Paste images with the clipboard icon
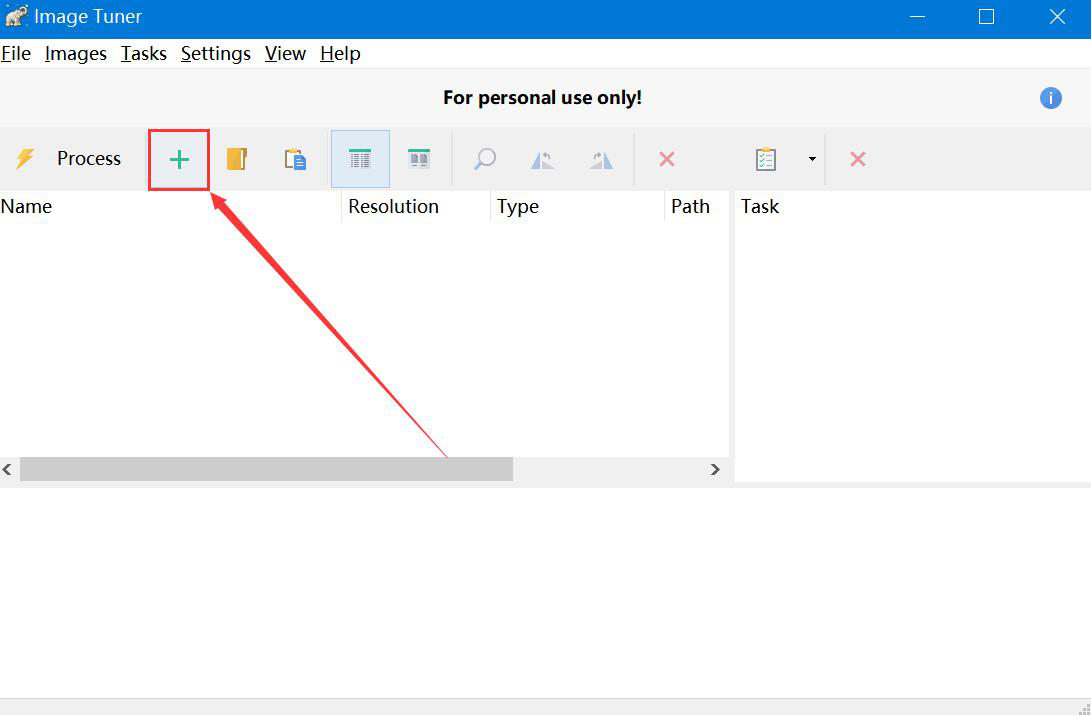Viewport: 1091px width, 715px height. click(x=296, y=159)
